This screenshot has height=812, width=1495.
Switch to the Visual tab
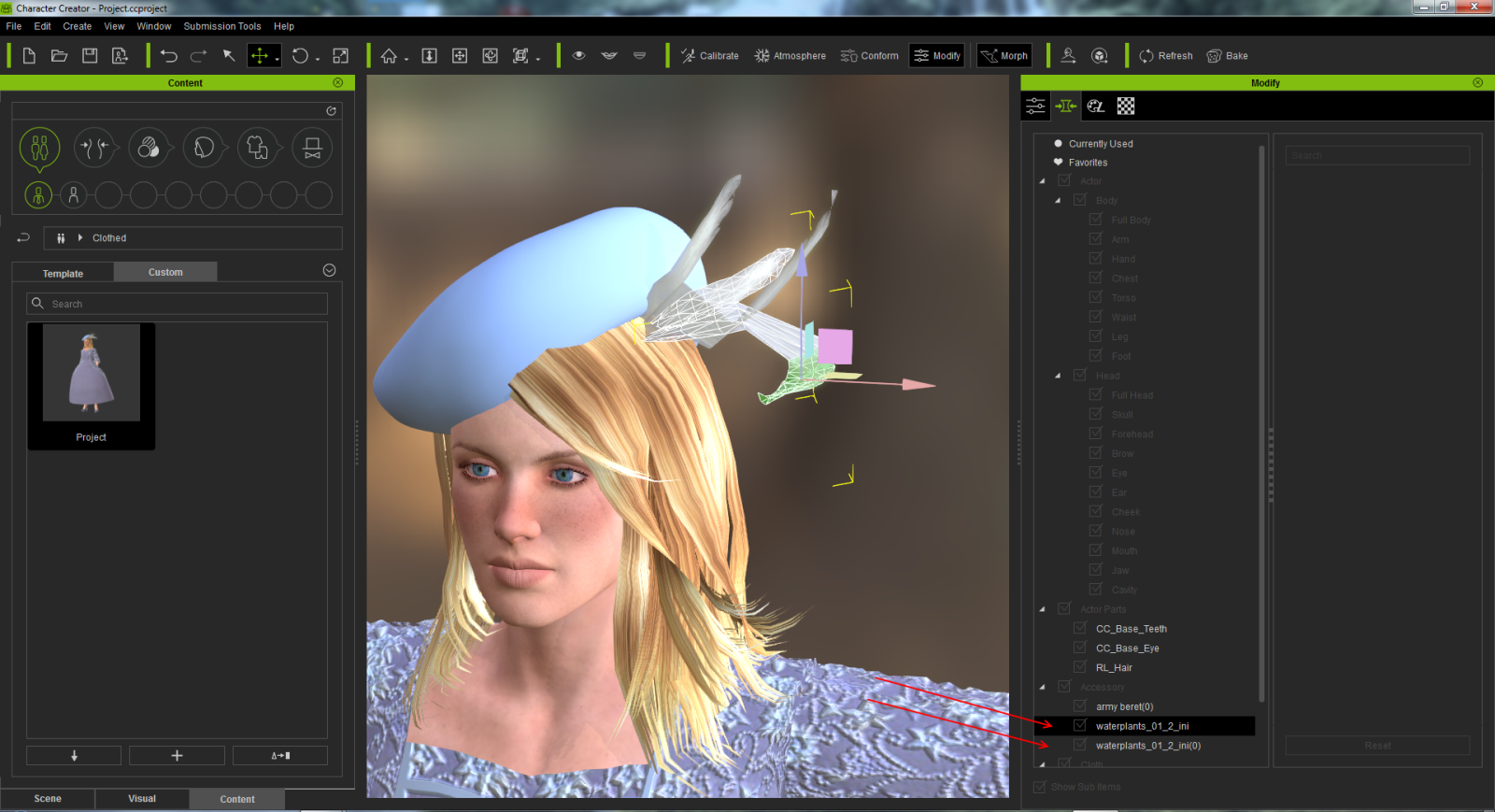pos(142,799)
